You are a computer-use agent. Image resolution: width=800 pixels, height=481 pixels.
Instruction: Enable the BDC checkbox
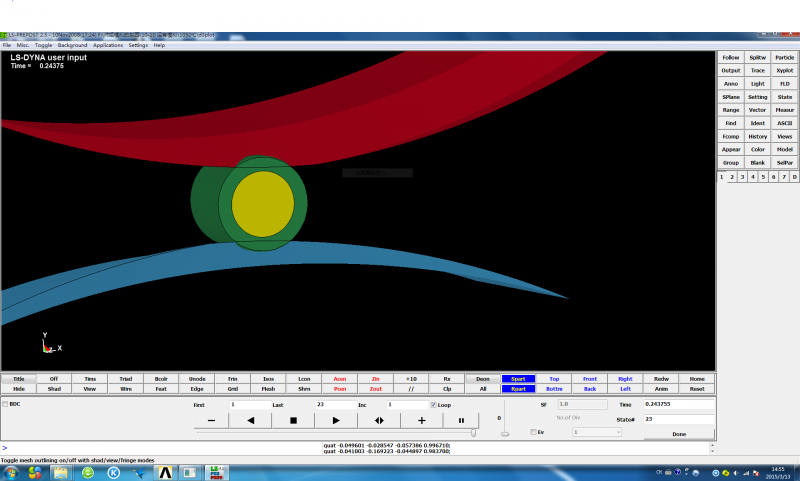point(5,404)
